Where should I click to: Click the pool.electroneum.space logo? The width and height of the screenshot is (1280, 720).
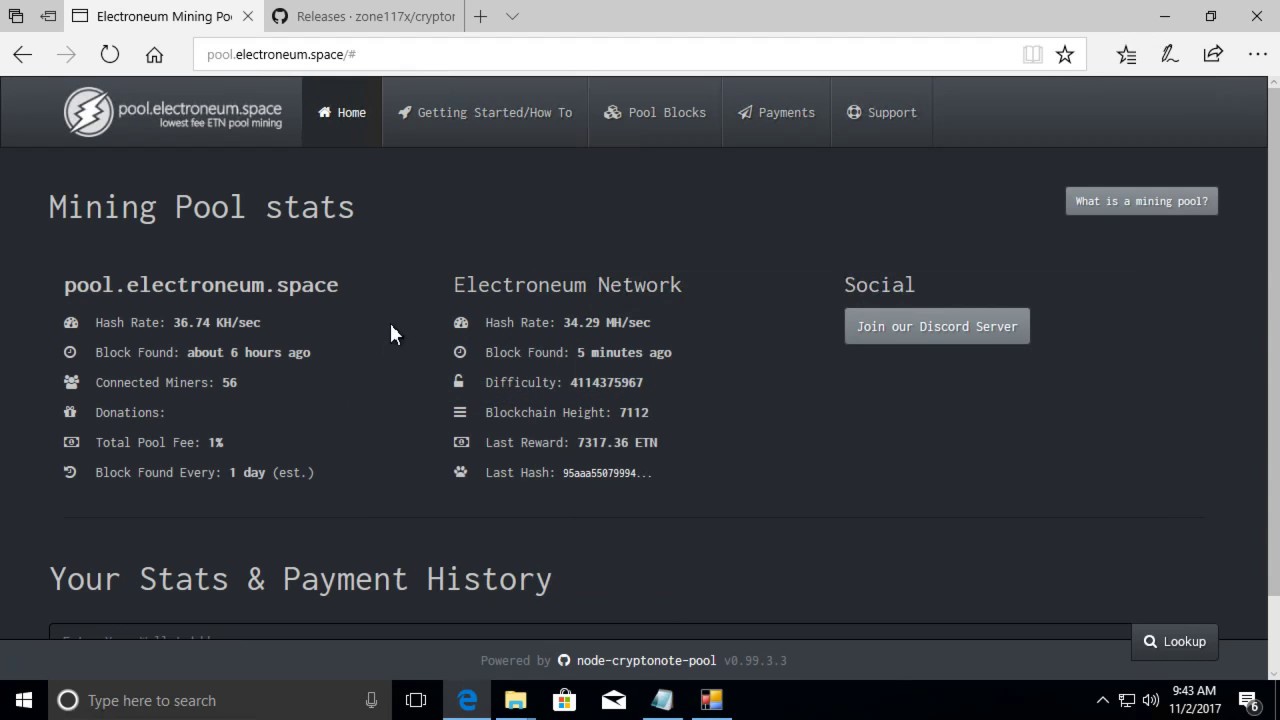[173, 112]
